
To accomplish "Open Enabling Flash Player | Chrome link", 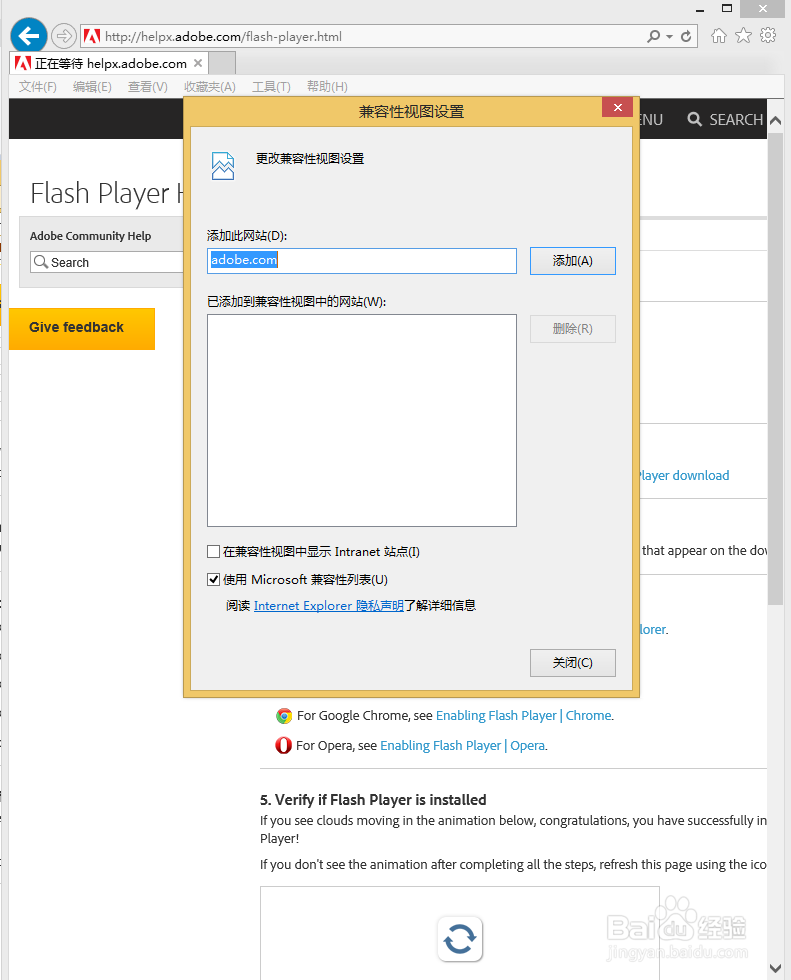I will tap(524, 716).
